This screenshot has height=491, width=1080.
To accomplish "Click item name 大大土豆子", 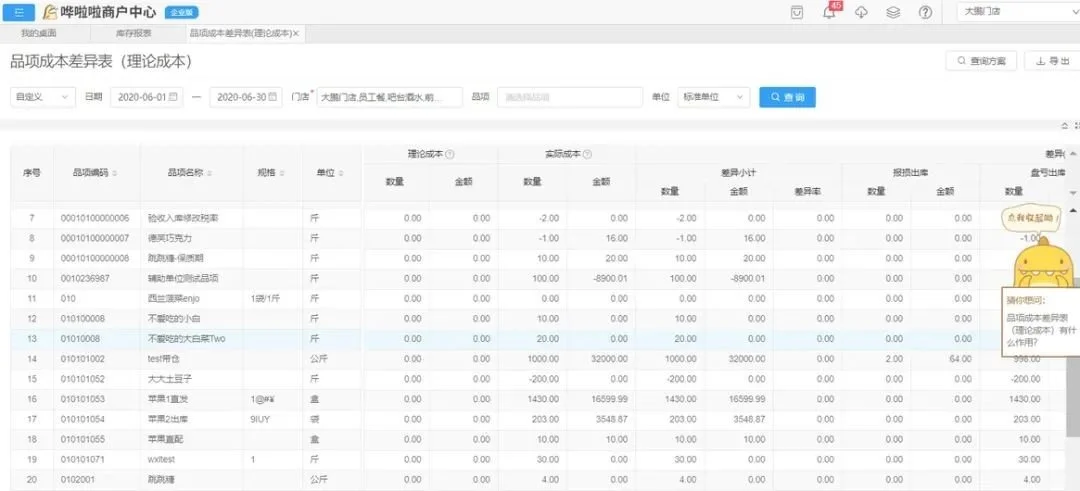I will [x=169, y=379].
